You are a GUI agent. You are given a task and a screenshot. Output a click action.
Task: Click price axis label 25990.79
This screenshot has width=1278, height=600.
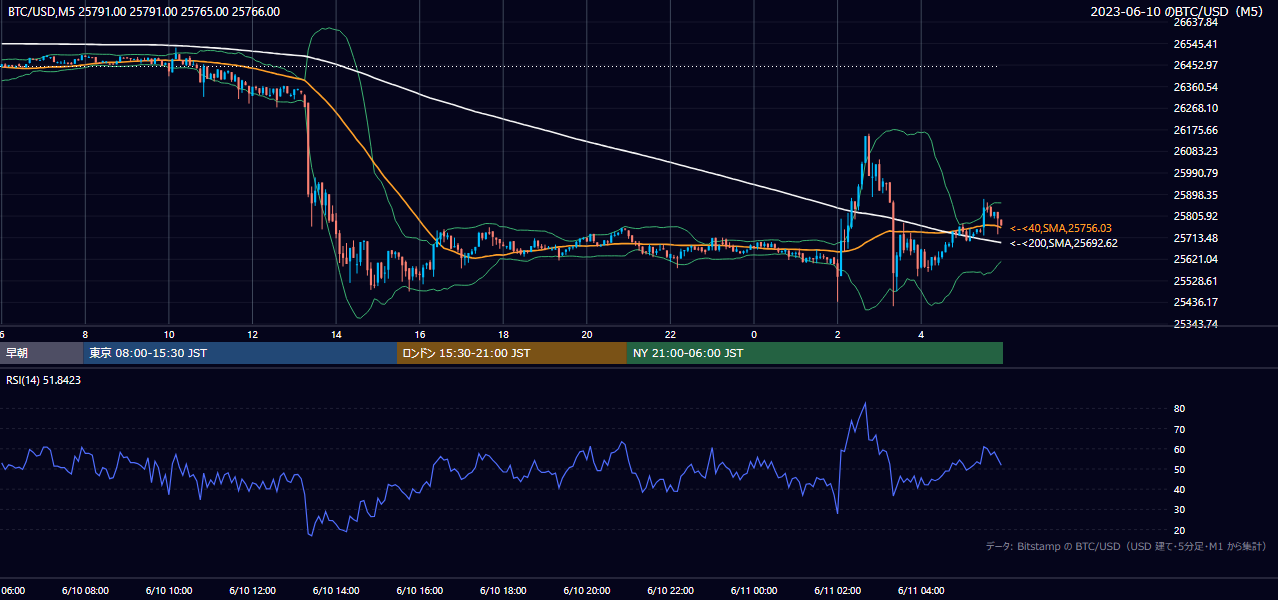pos(1195,173)
